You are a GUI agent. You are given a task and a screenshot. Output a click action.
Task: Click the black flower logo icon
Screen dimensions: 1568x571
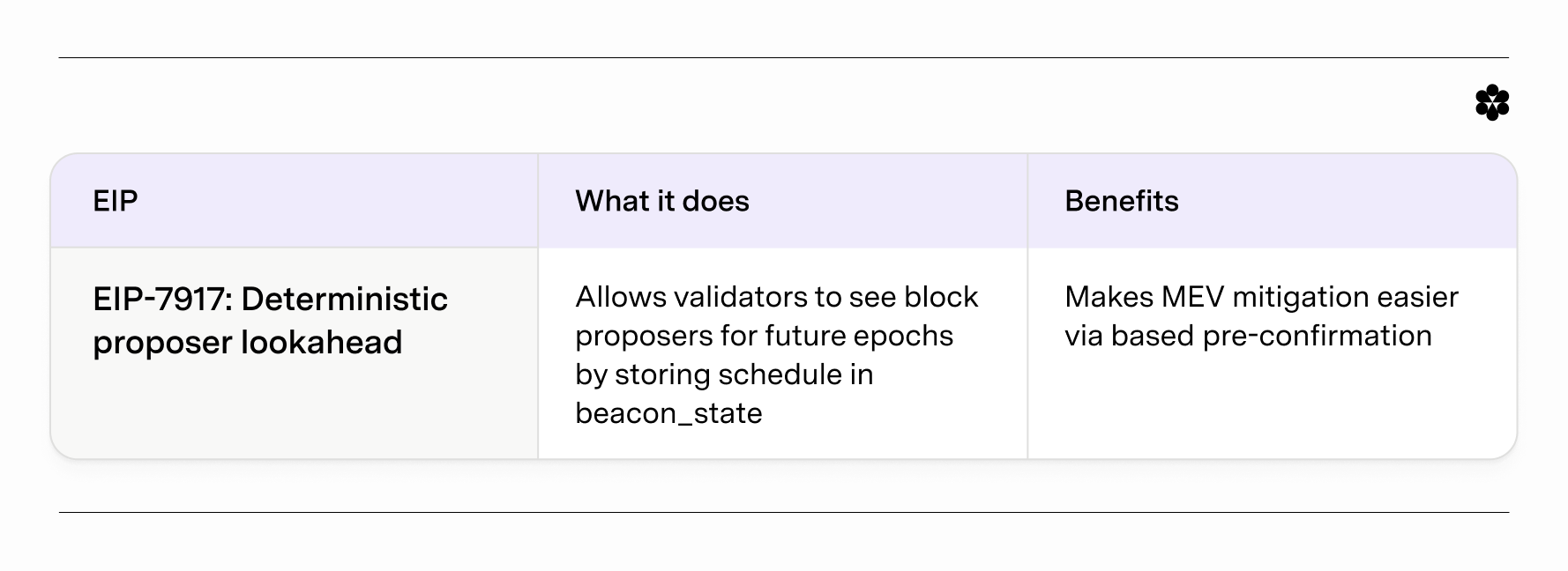coord(1492,103)
